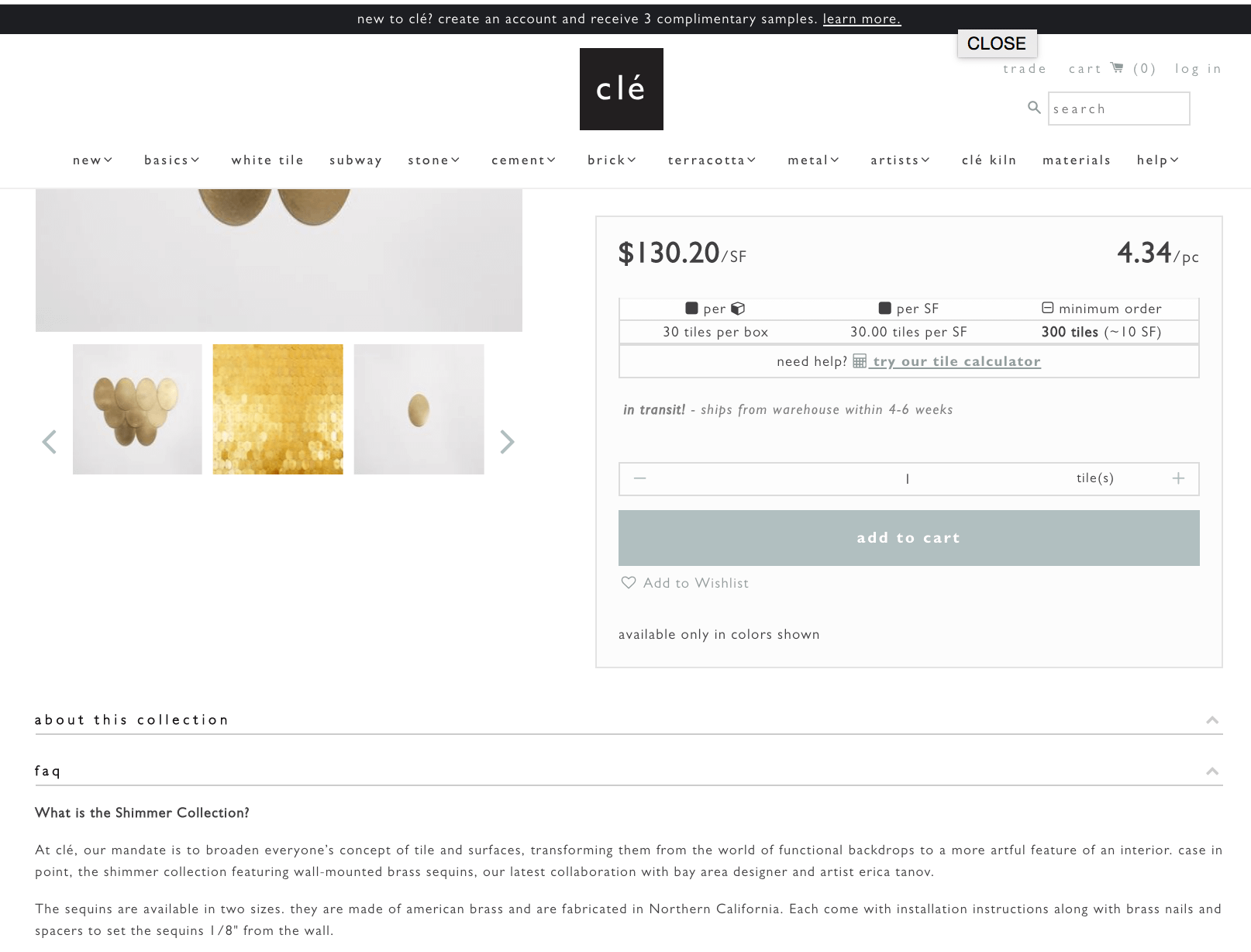Image resolution: width=1251 pixels, height=952 pixels.
Task: Navigate to the white tile menu item
Action: tap(267, 160)
